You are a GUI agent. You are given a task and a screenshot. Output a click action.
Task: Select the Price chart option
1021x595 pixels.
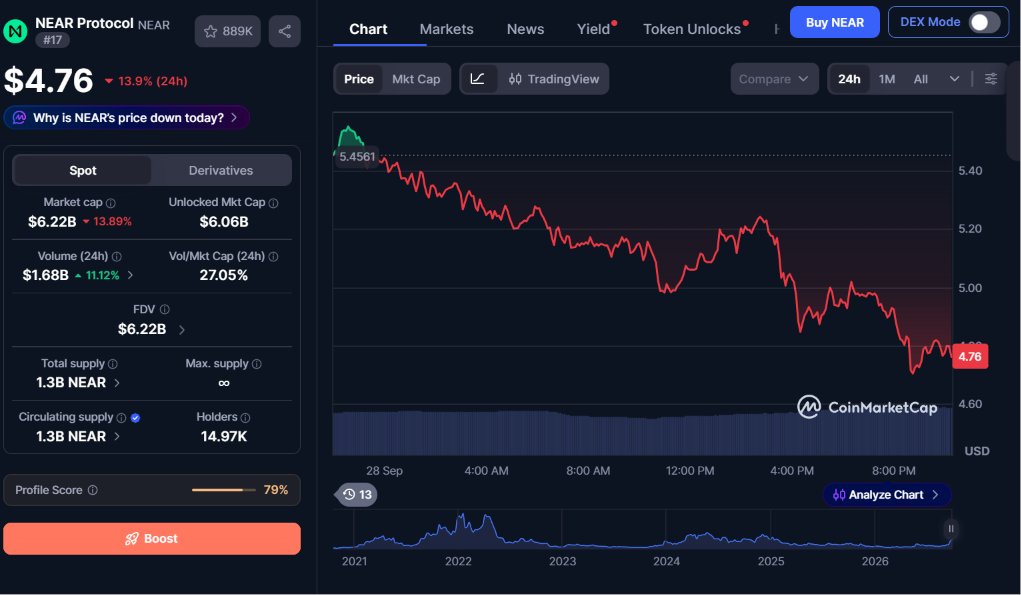(x=359, y=79)
